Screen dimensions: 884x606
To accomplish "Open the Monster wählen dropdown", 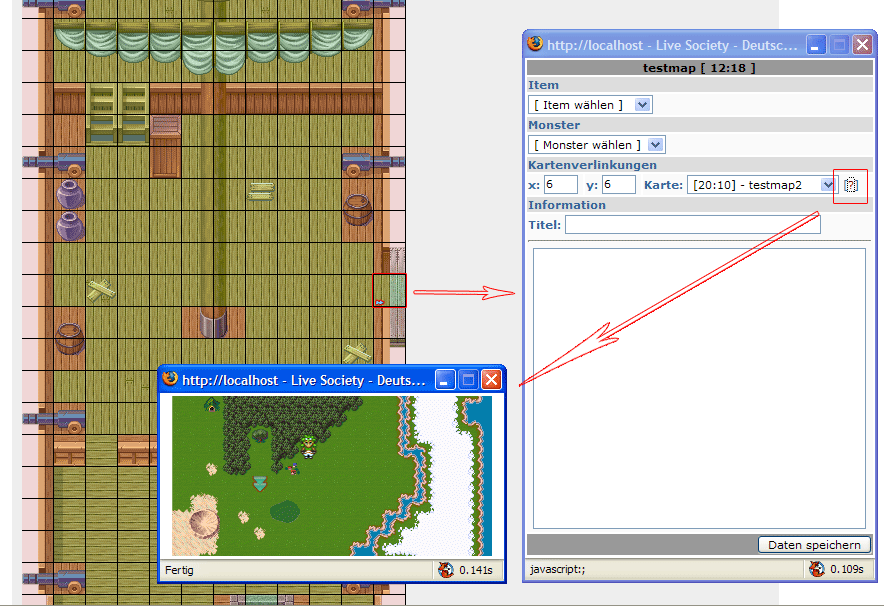I will tap(596, 145).
